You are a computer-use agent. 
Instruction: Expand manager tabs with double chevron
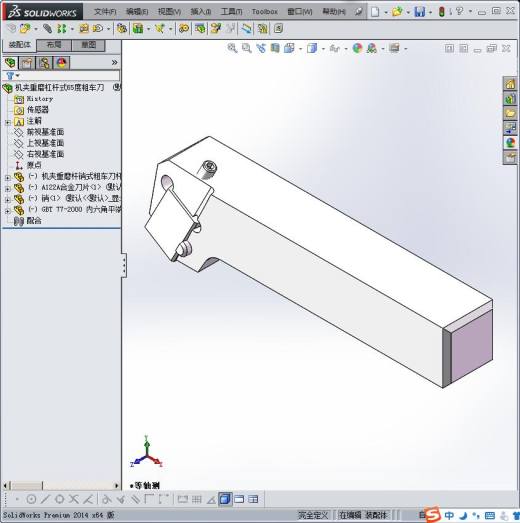[114, 62]
